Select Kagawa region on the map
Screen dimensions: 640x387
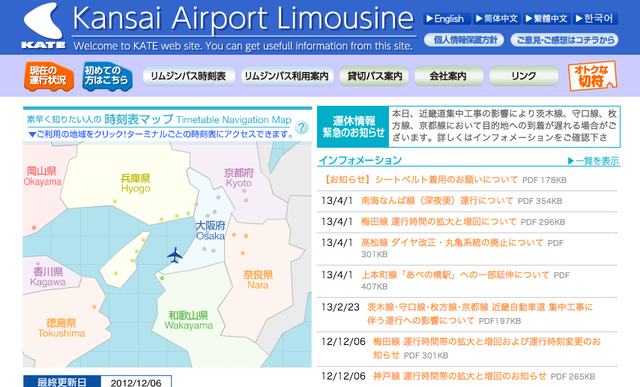pyautogui.click(x=48, y=277)
